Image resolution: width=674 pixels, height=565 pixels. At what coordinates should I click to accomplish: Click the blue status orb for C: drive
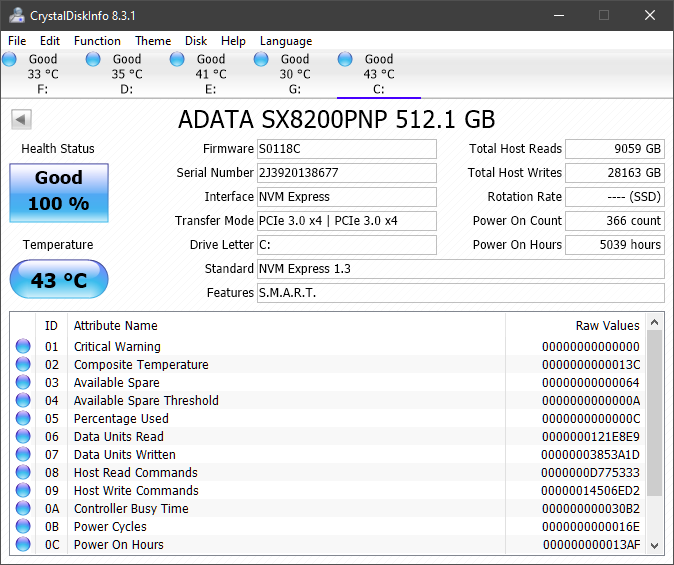click(x=345, y=59)
